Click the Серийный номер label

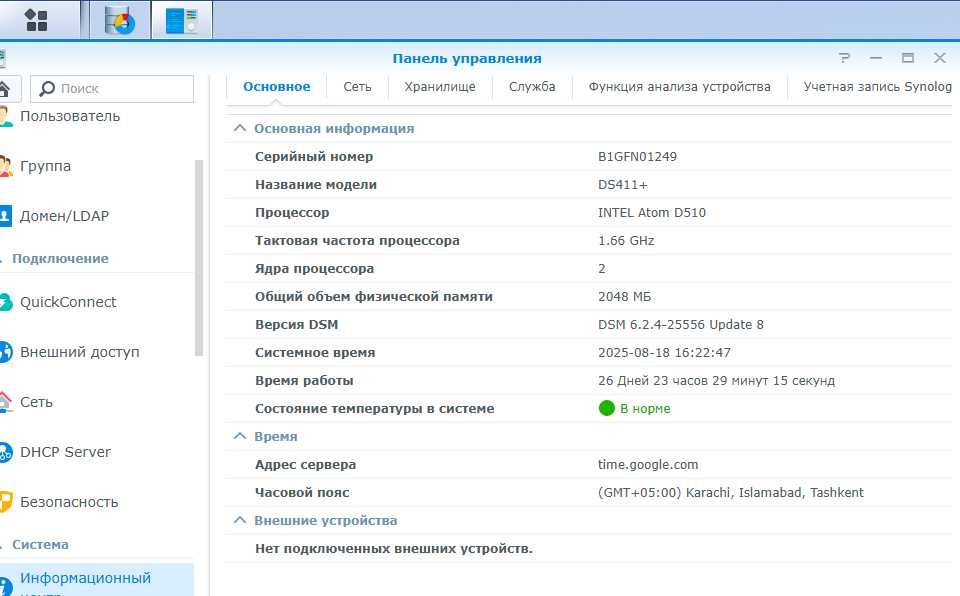(314, 156)
